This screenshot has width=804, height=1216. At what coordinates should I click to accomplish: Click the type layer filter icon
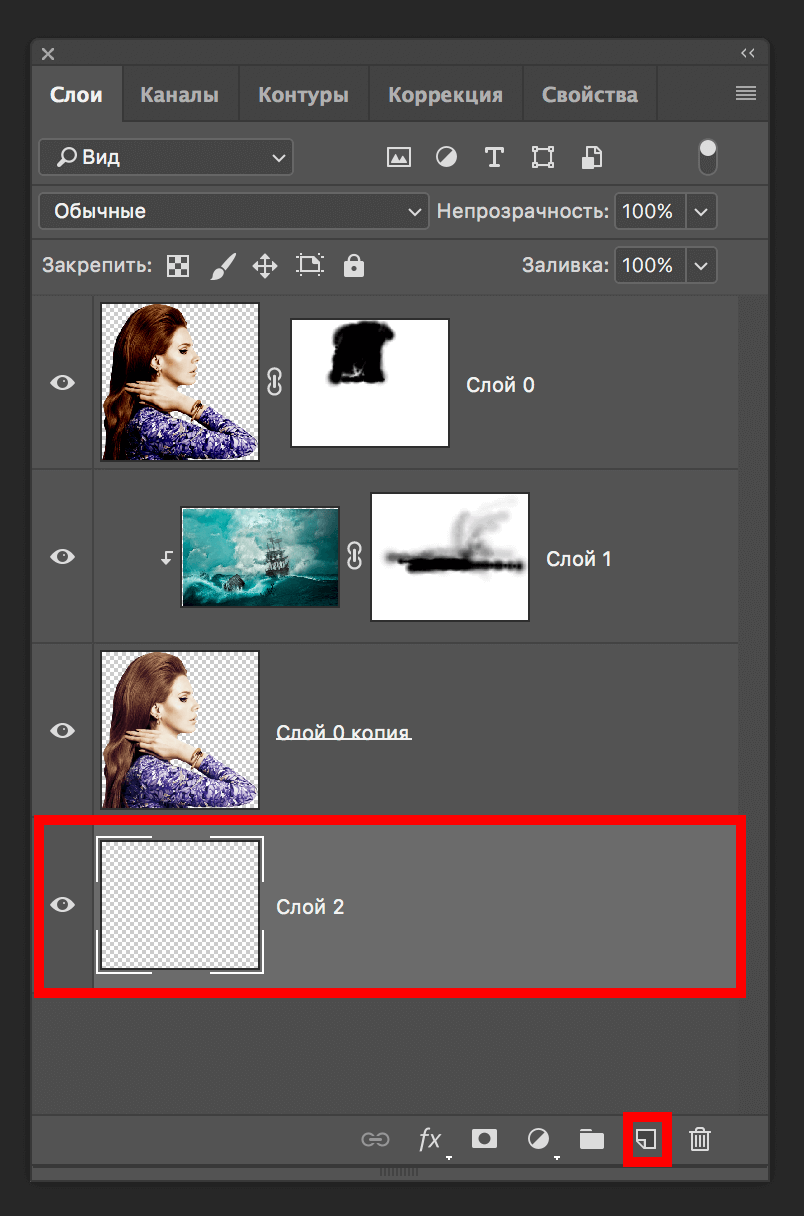click(x=493, y=157)
